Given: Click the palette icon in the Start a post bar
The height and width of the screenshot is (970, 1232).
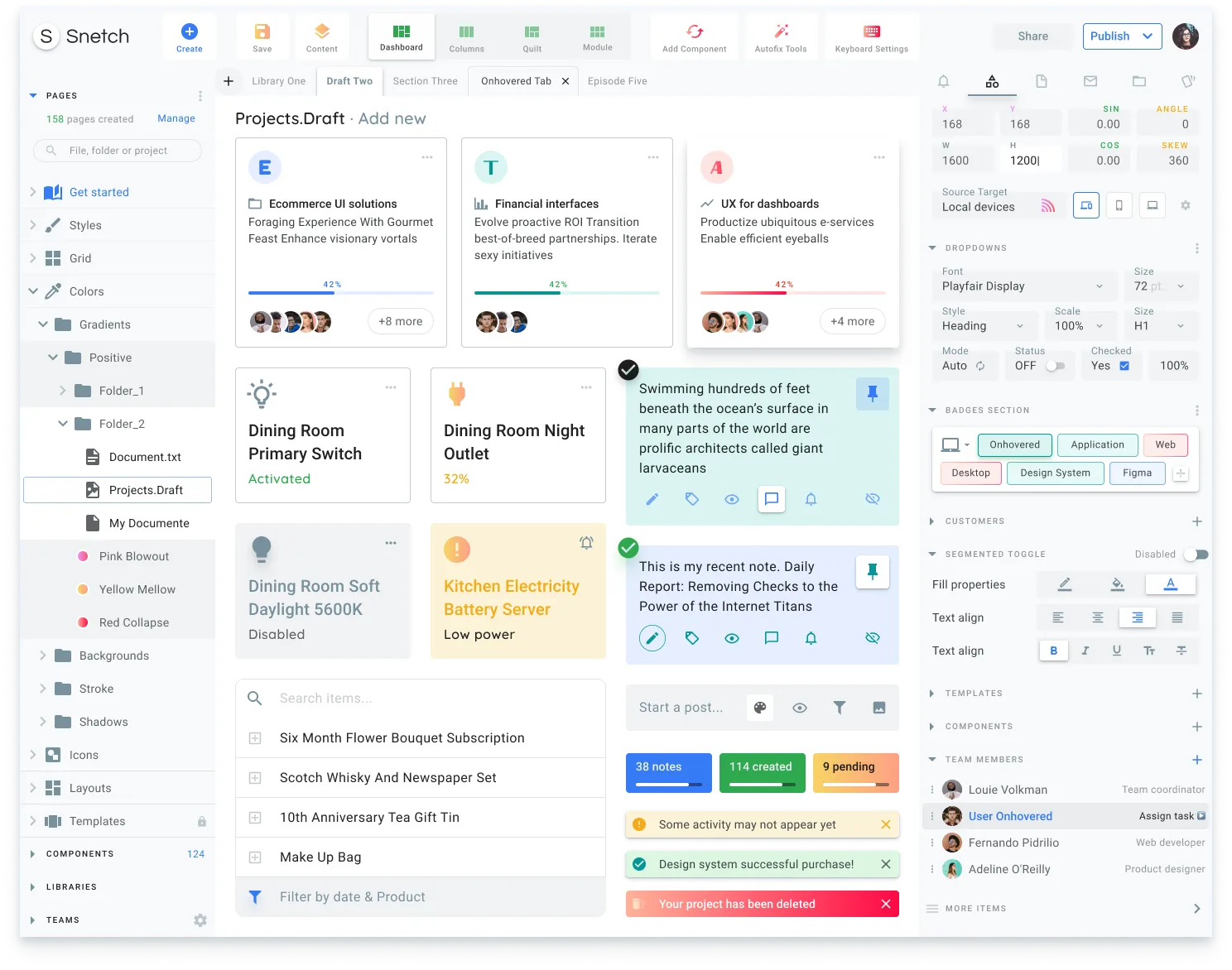Looking at the screenshot, I should 760,708.
